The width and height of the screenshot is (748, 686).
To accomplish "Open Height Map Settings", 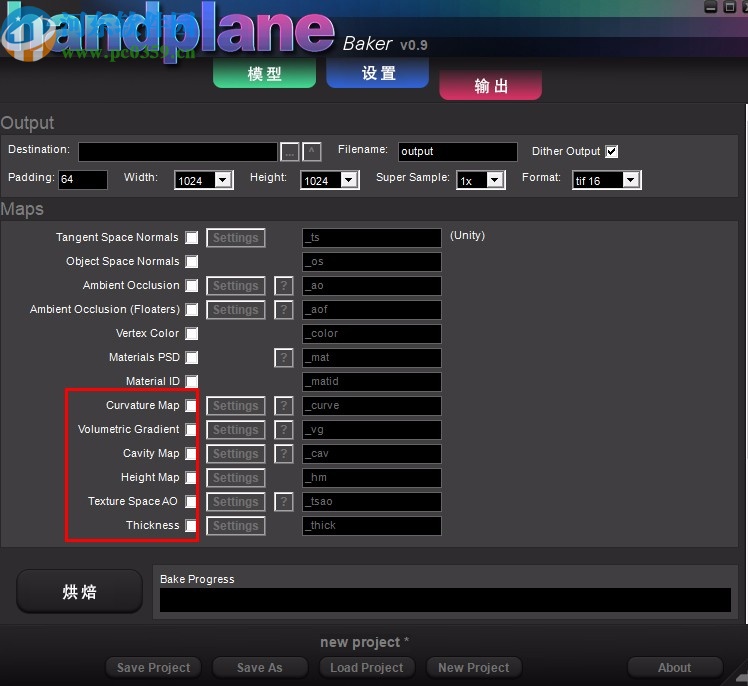I will (x=236, y=478).
